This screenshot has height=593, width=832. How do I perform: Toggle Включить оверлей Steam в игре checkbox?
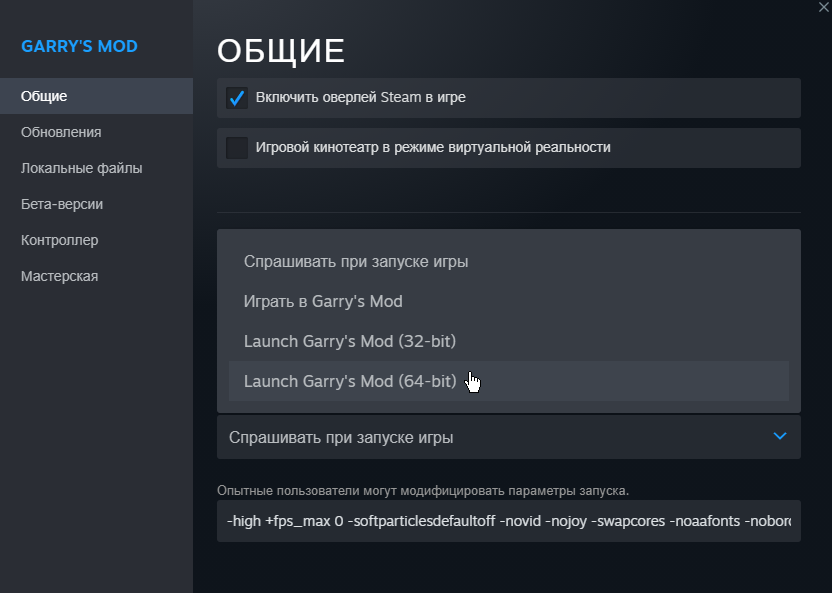[237, 98]
